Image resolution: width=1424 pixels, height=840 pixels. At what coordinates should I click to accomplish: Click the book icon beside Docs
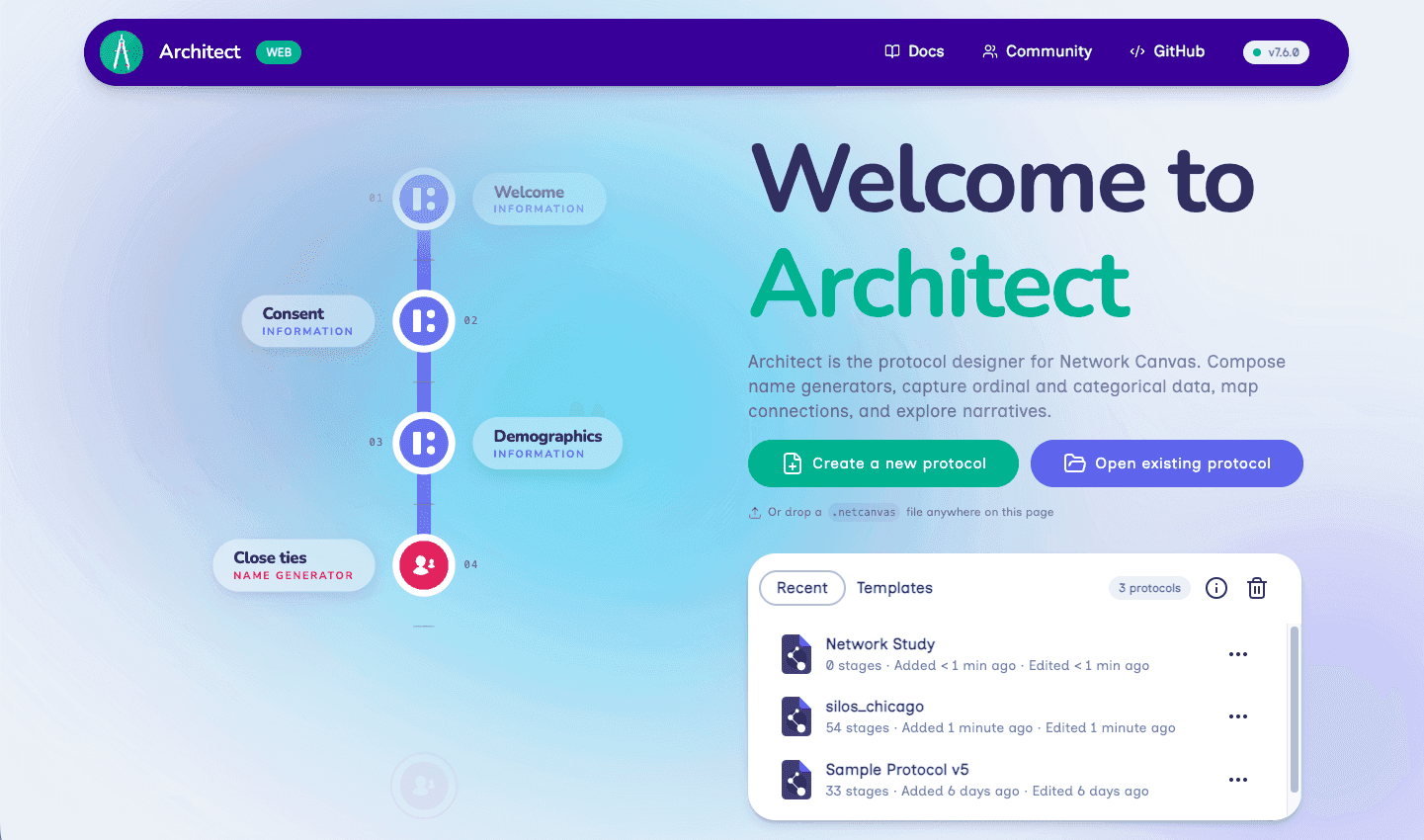click(x=892, y=51)
